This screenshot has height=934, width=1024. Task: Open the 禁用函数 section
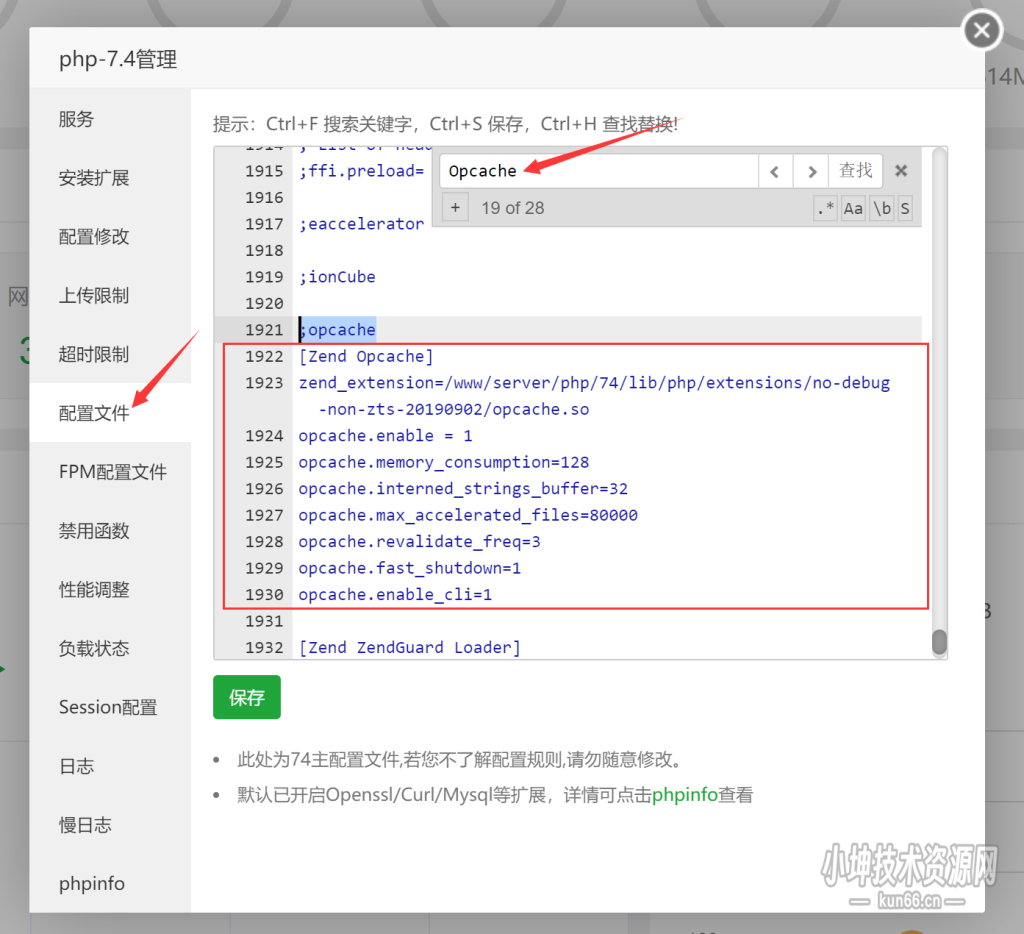93,530
